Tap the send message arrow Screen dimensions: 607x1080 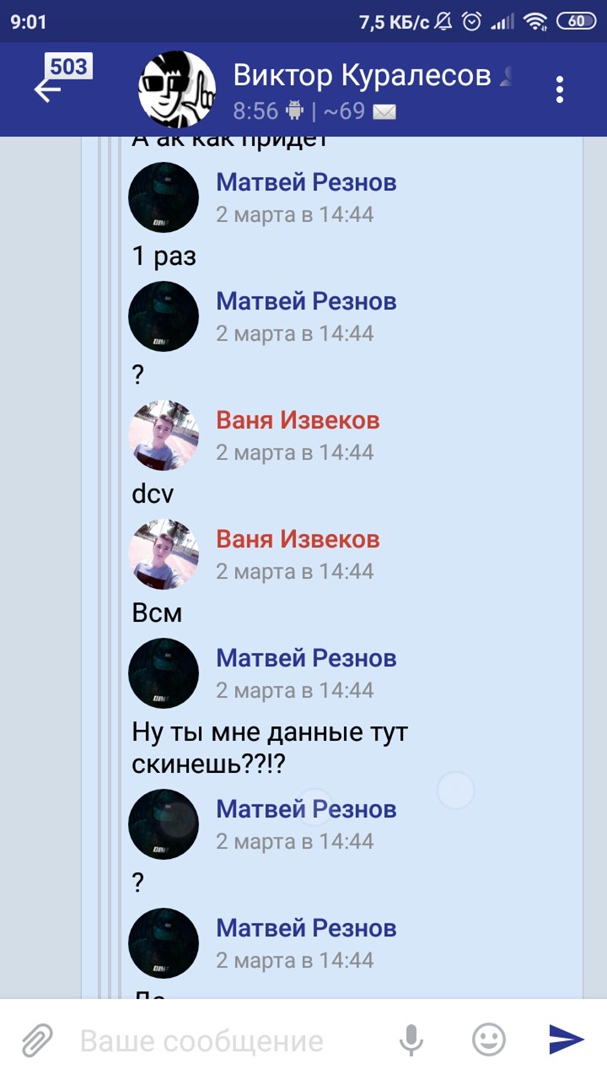click(x=566, y=1039)
